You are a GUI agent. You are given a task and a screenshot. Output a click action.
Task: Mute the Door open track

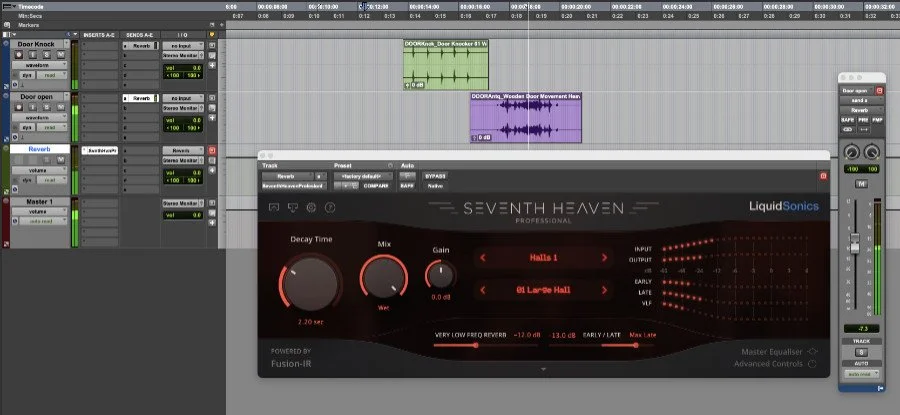coord(60,107)
